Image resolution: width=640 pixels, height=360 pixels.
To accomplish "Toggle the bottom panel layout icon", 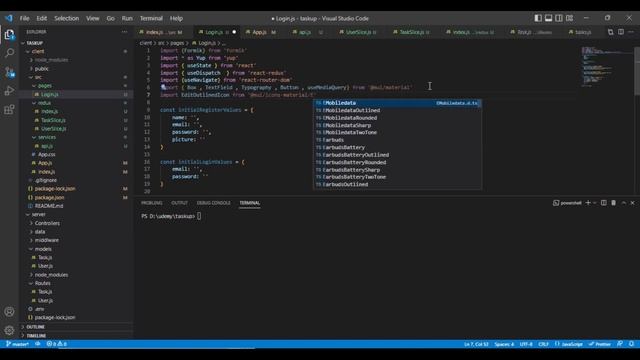I will click(x=549, y=18).
